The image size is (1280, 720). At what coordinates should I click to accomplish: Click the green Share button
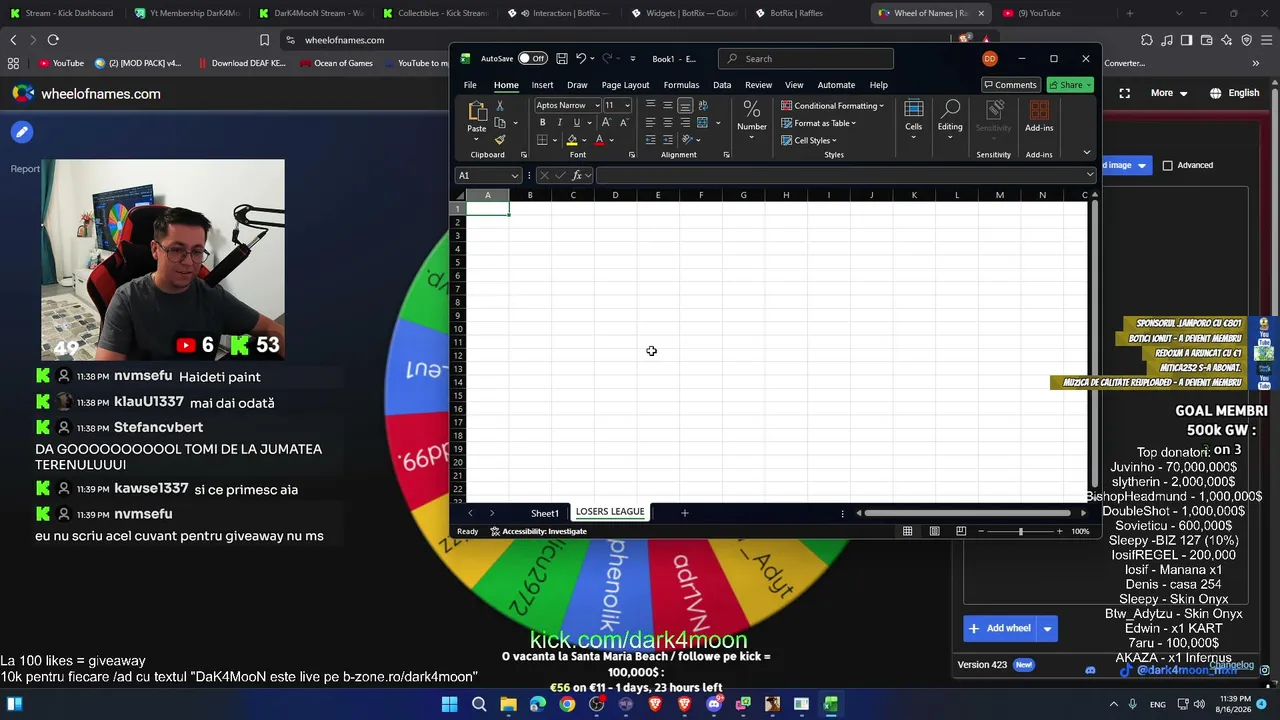pyautogui.click(x=1070, y=85)
